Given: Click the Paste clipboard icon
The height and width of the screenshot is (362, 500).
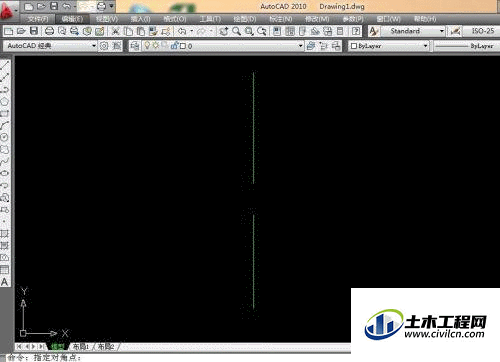Looking at the screenshot, I should (x=141, y=31).
